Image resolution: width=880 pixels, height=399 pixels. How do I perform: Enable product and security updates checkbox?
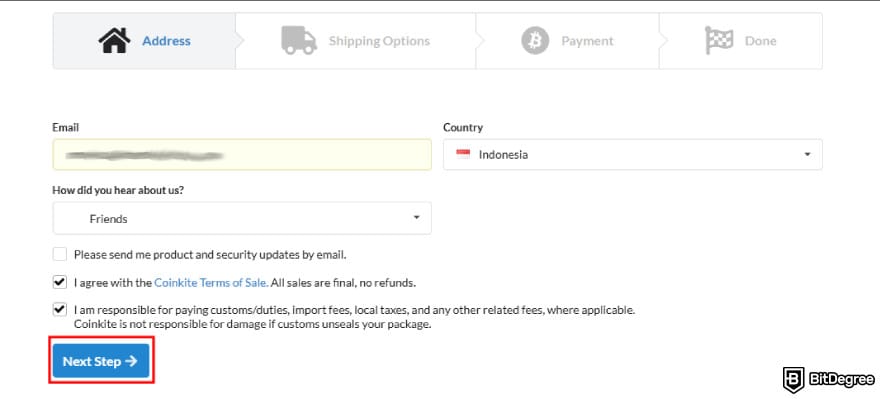tap(59, 254)
